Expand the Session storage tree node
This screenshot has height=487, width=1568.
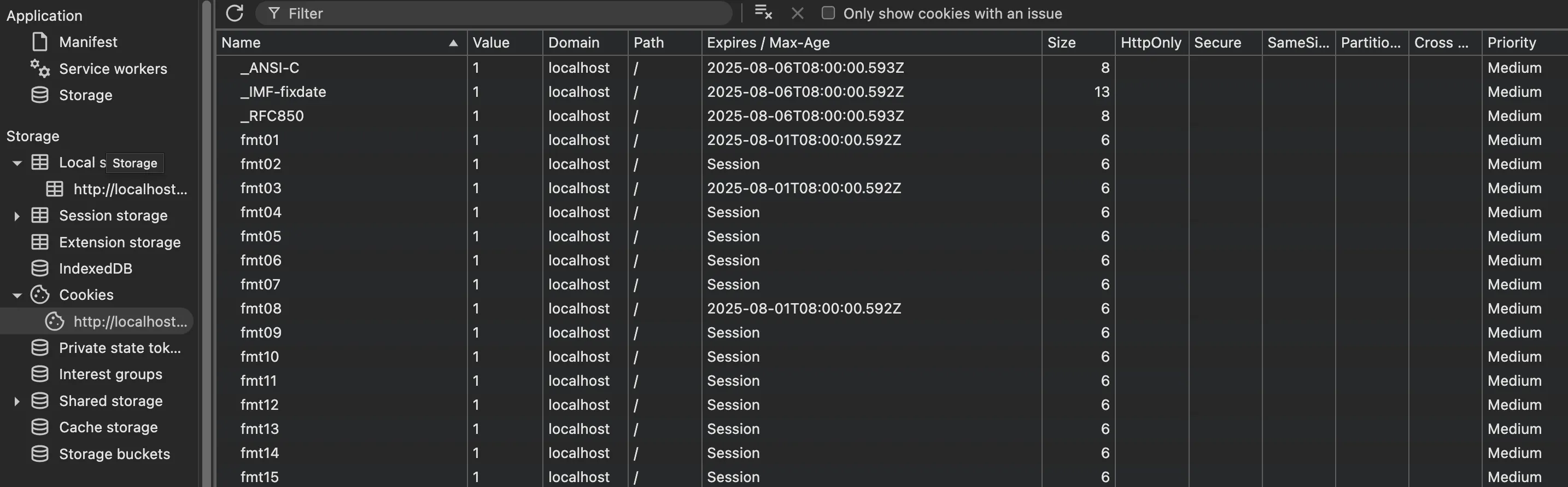(17, 216)
